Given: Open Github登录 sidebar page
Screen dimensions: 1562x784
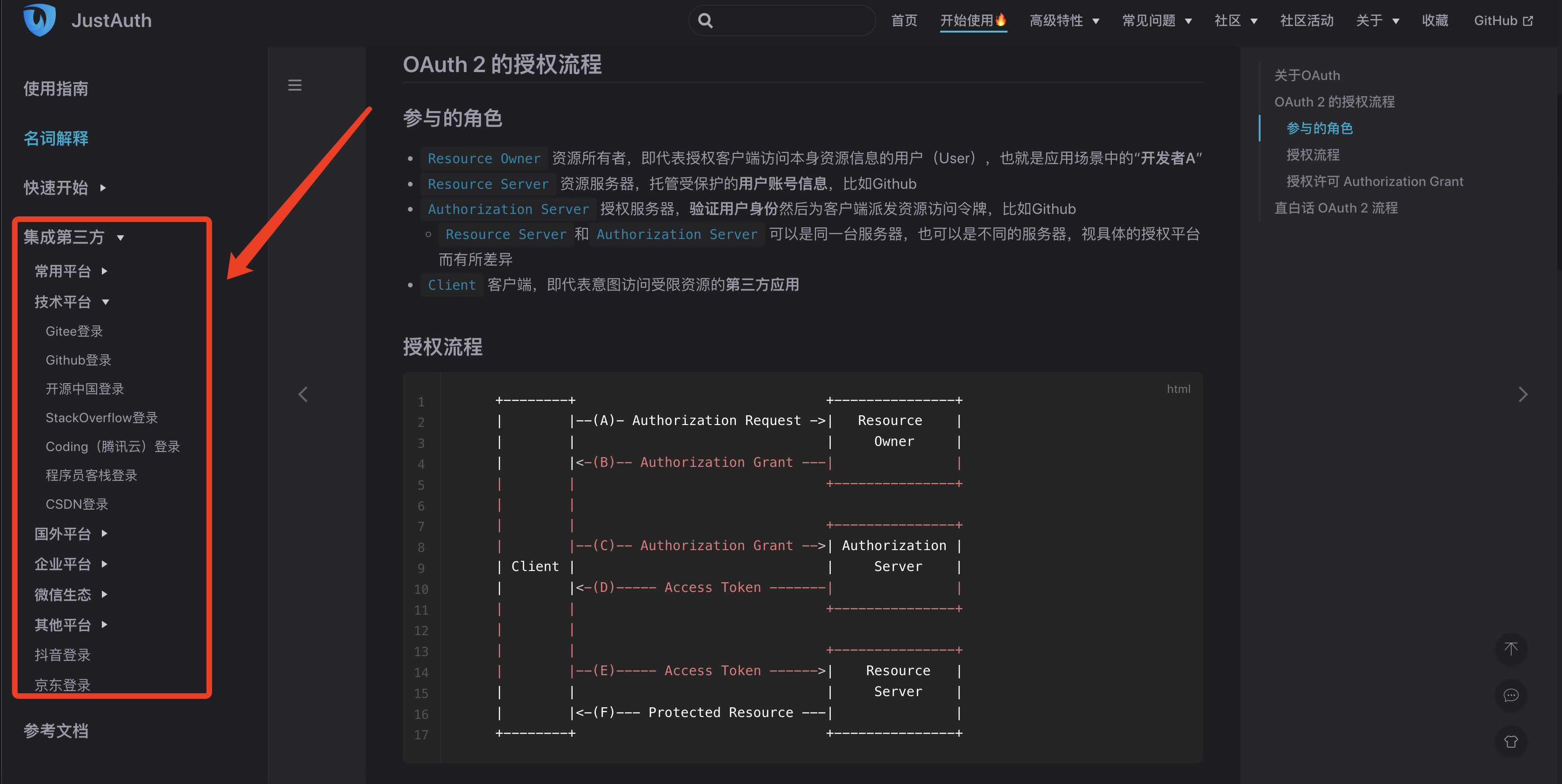Looking at the screenshot, I should [x=78, y=360].
